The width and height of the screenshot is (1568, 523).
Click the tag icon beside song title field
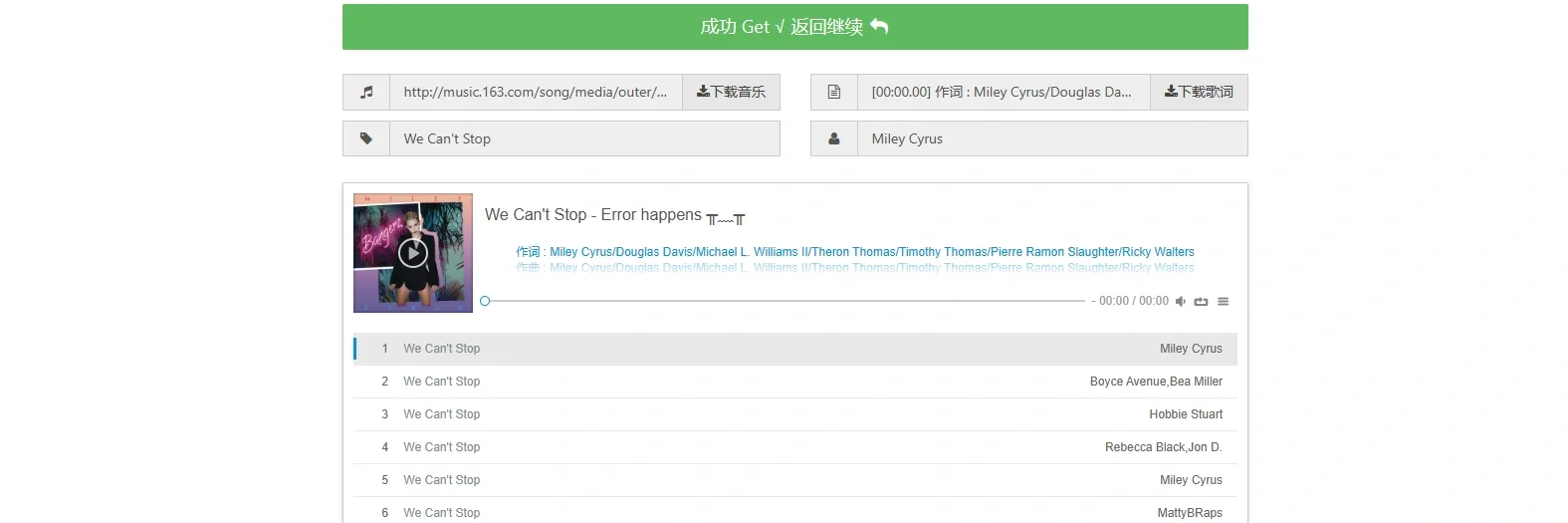(366, 138)
